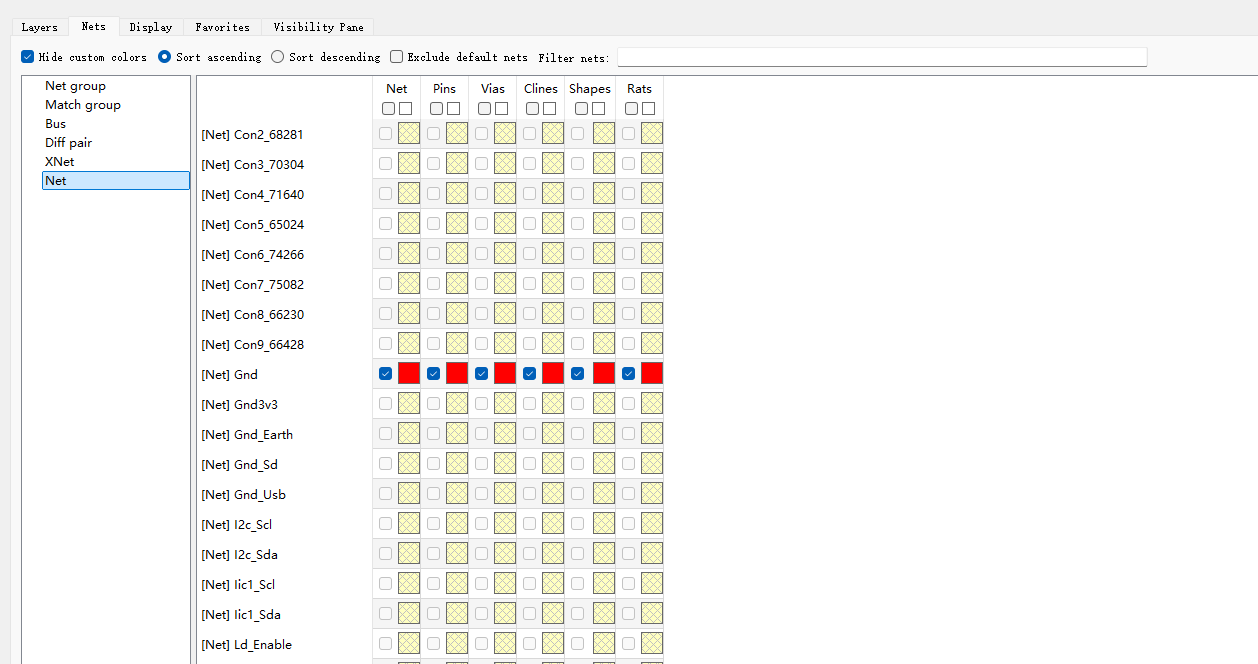
Task: Uncheck the Gnd row Pins checkbox
Action: [x=434, y=374]
